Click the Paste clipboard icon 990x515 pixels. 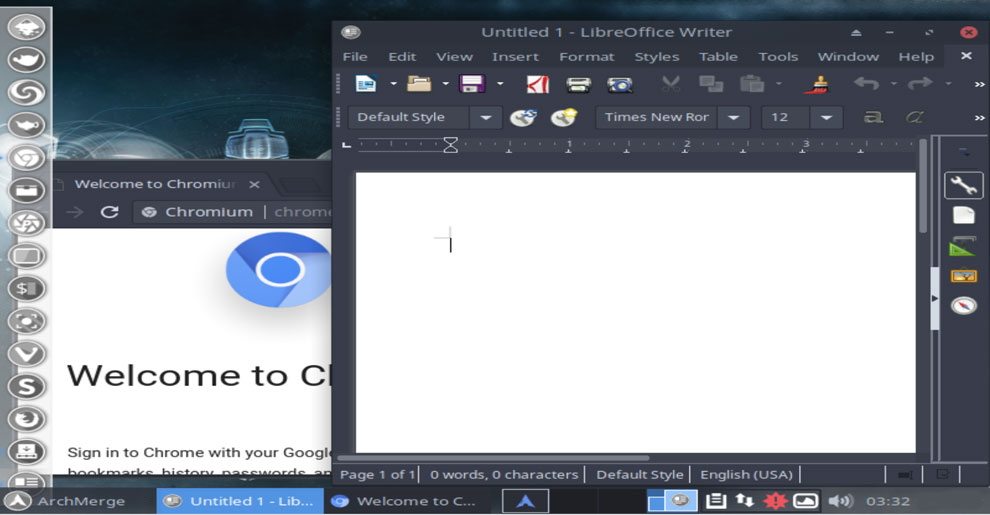click(752, 84)
